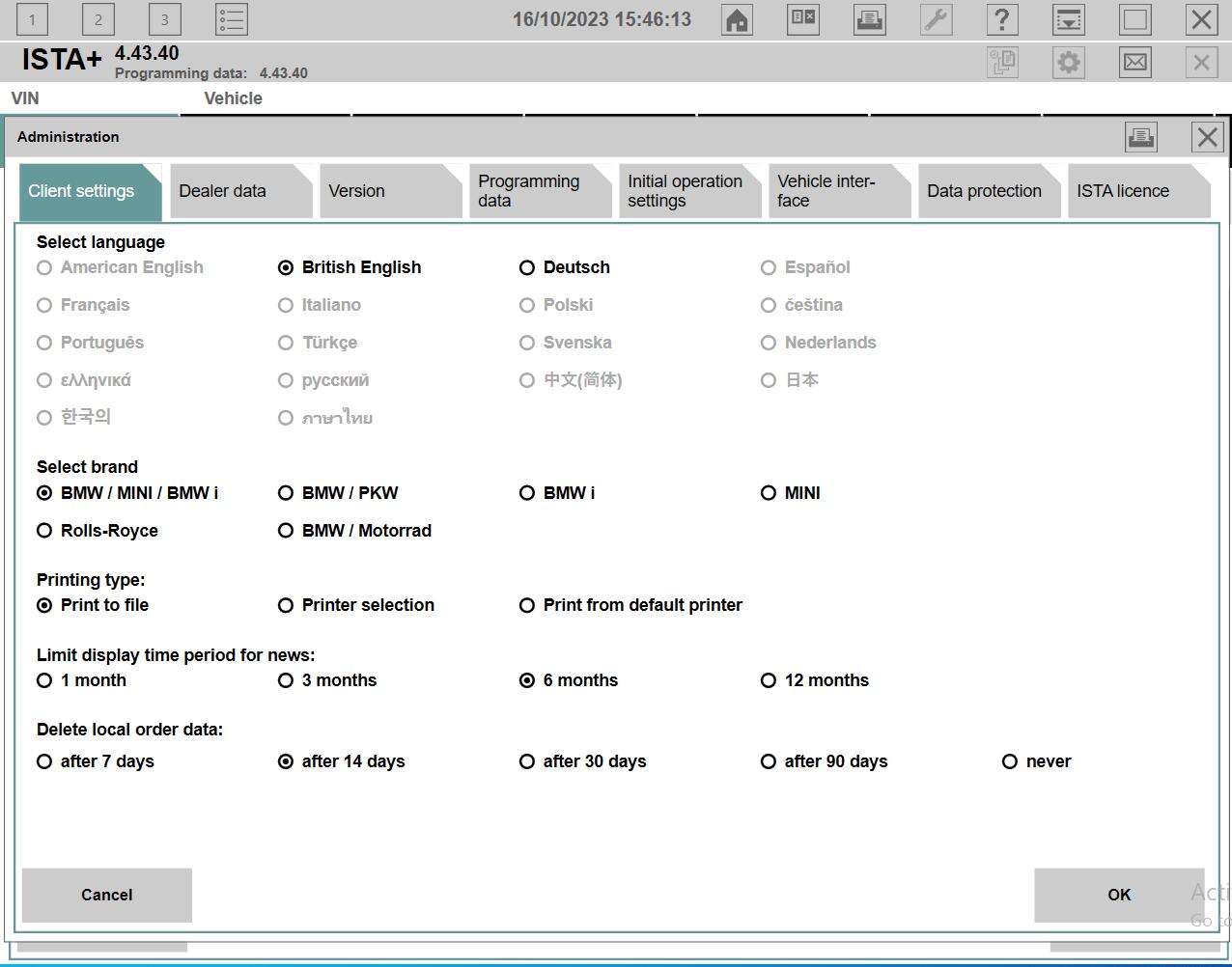The width and height of the screenshot is (1232, 967).
Task: Delete order data after 30 days
Action: point(583,761)
